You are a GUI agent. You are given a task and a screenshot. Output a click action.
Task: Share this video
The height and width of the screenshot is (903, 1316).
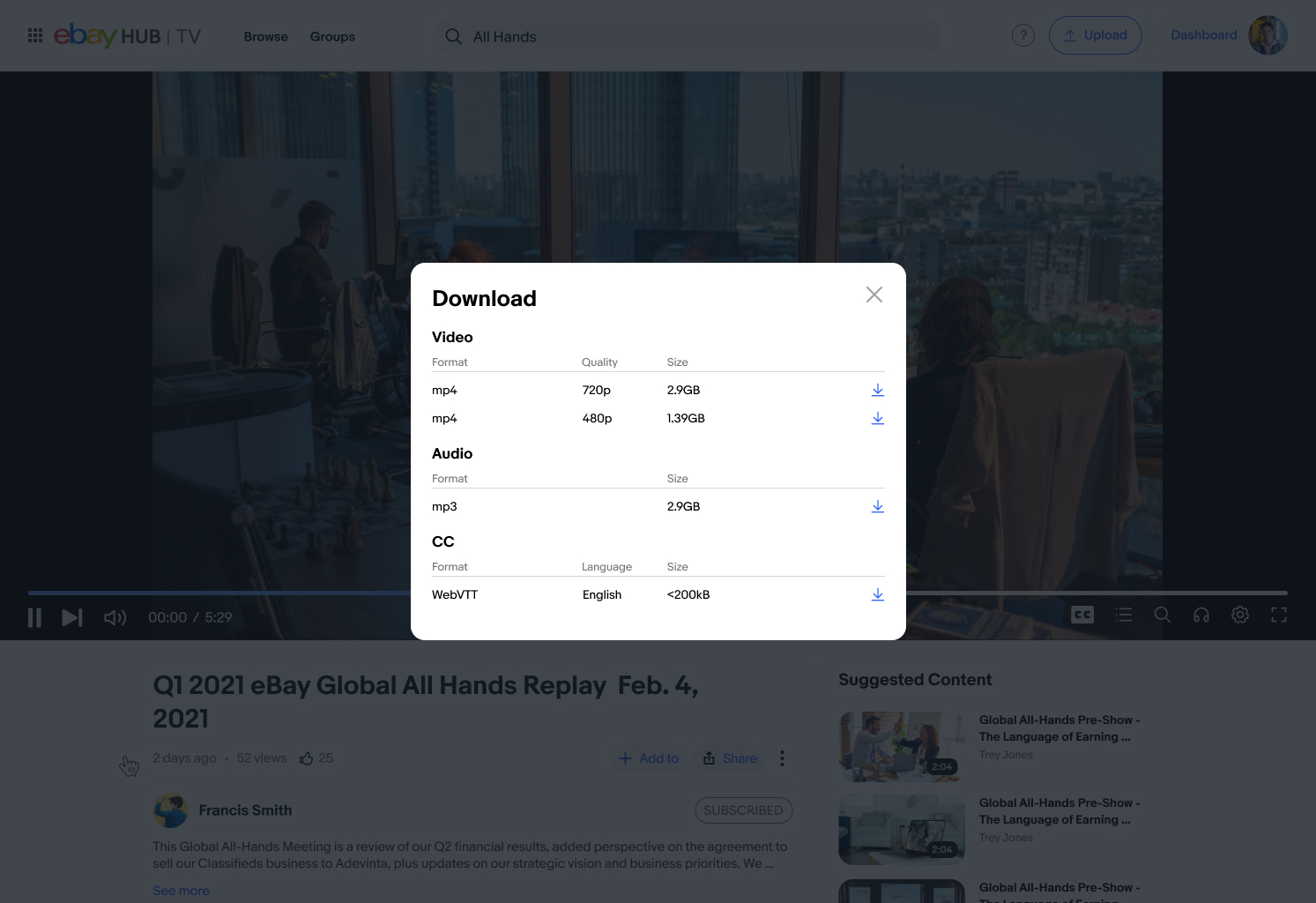[x=730, y=758]
